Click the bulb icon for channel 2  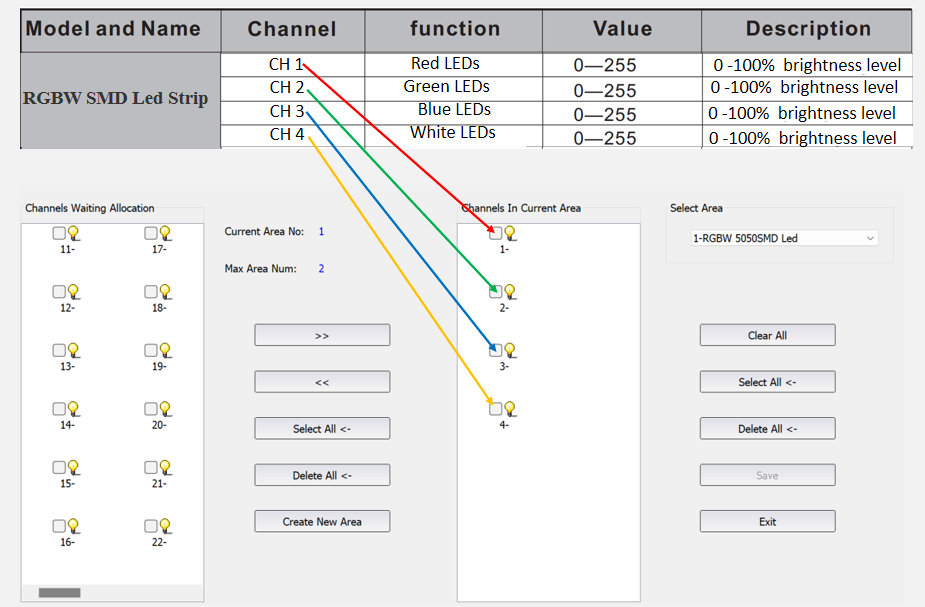tap(510, 292)
